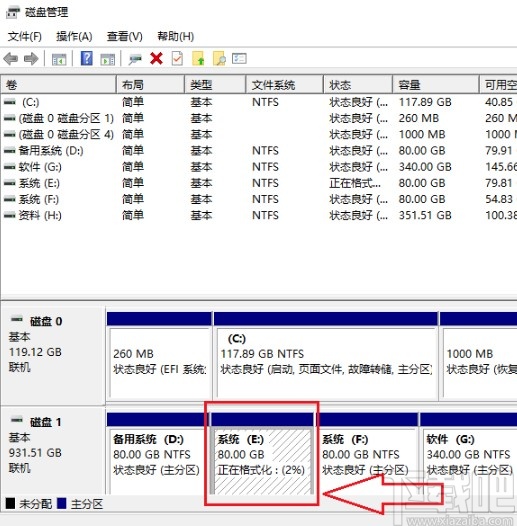Screen dimensions: 517x526
Task: Click the properties checkmark document icon
Action: [x=177, y=58]
